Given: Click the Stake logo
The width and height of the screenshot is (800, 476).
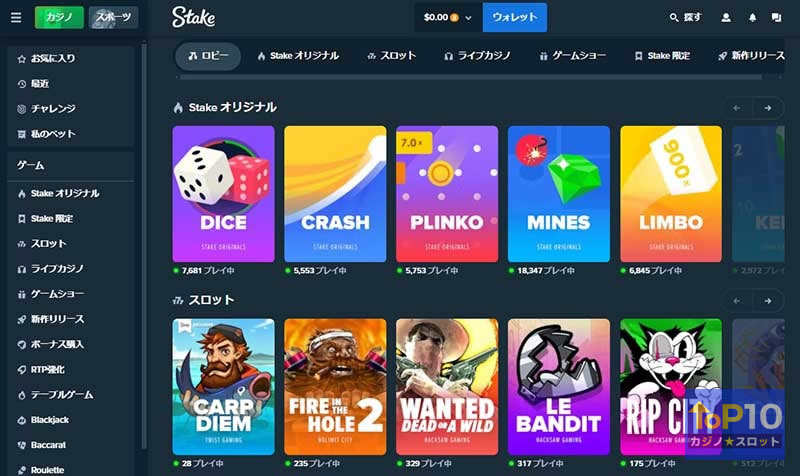Looking at the screenshot, I should 193,17.
